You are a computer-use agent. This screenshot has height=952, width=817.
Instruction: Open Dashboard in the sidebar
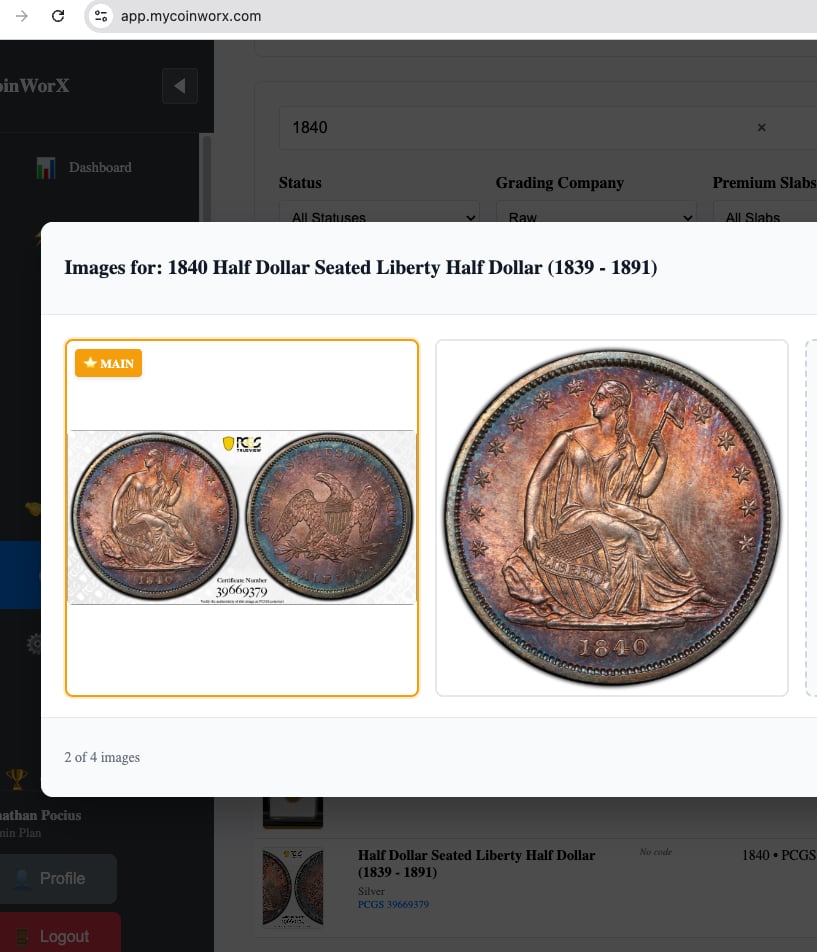100,168
